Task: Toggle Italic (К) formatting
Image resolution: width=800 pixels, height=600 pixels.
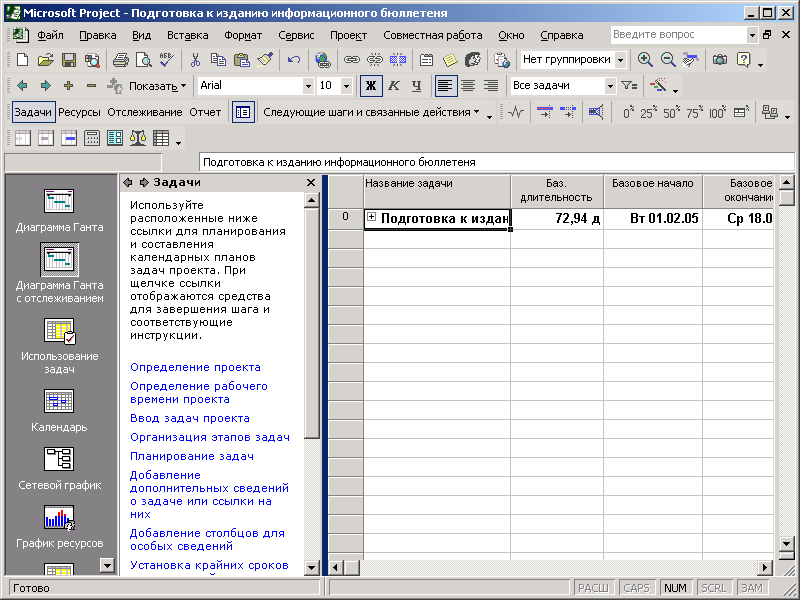Action: pyautogui.click(x=393, y=86)
